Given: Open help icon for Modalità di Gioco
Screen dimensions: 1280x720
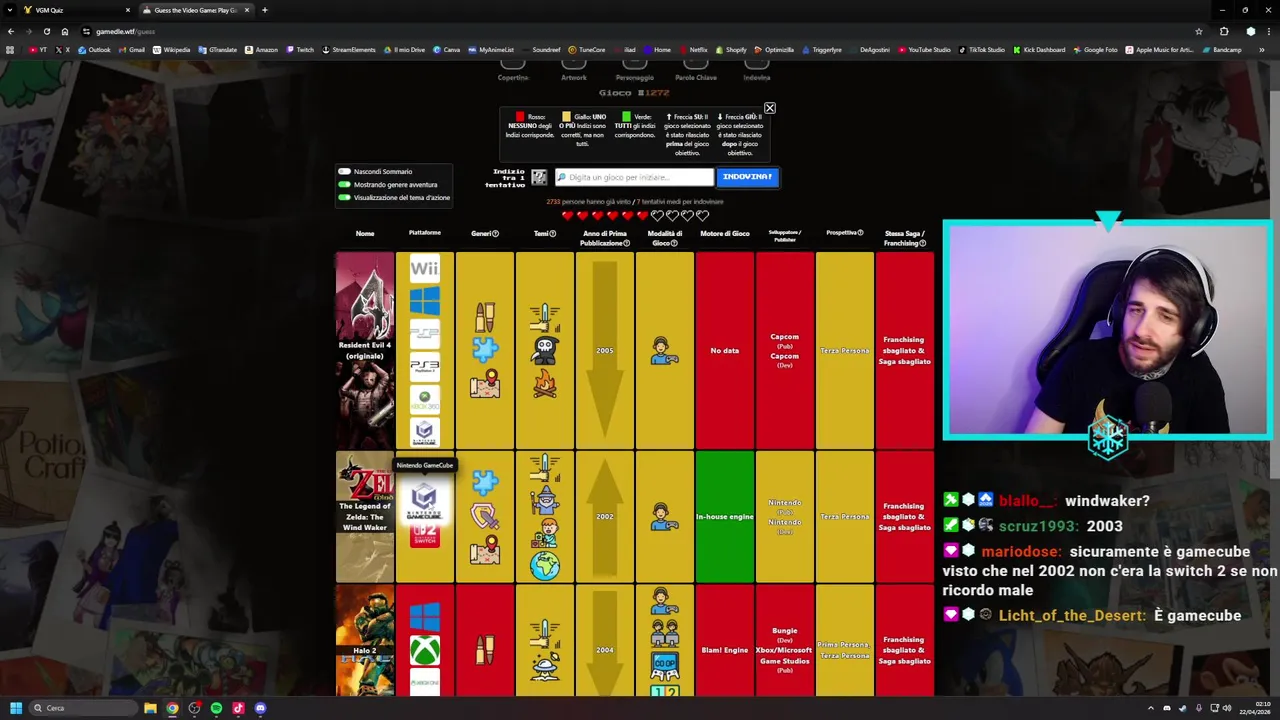Looking at the screenshot, I should [674, 243].
